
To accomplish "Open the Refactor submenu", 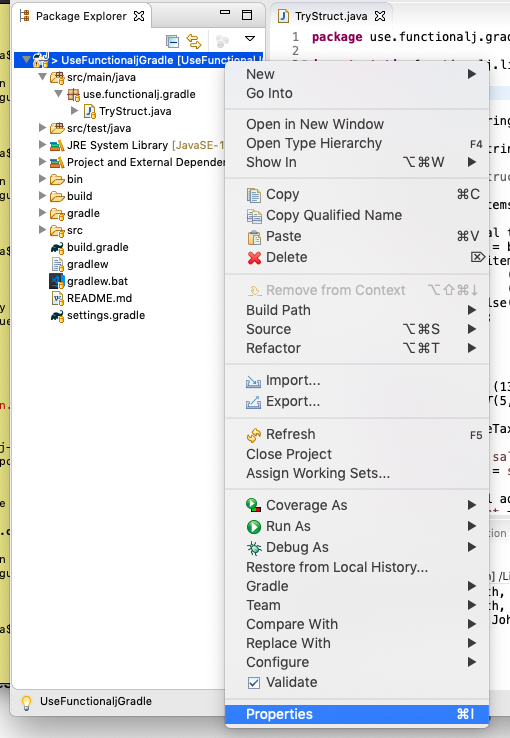I will 357,348.
